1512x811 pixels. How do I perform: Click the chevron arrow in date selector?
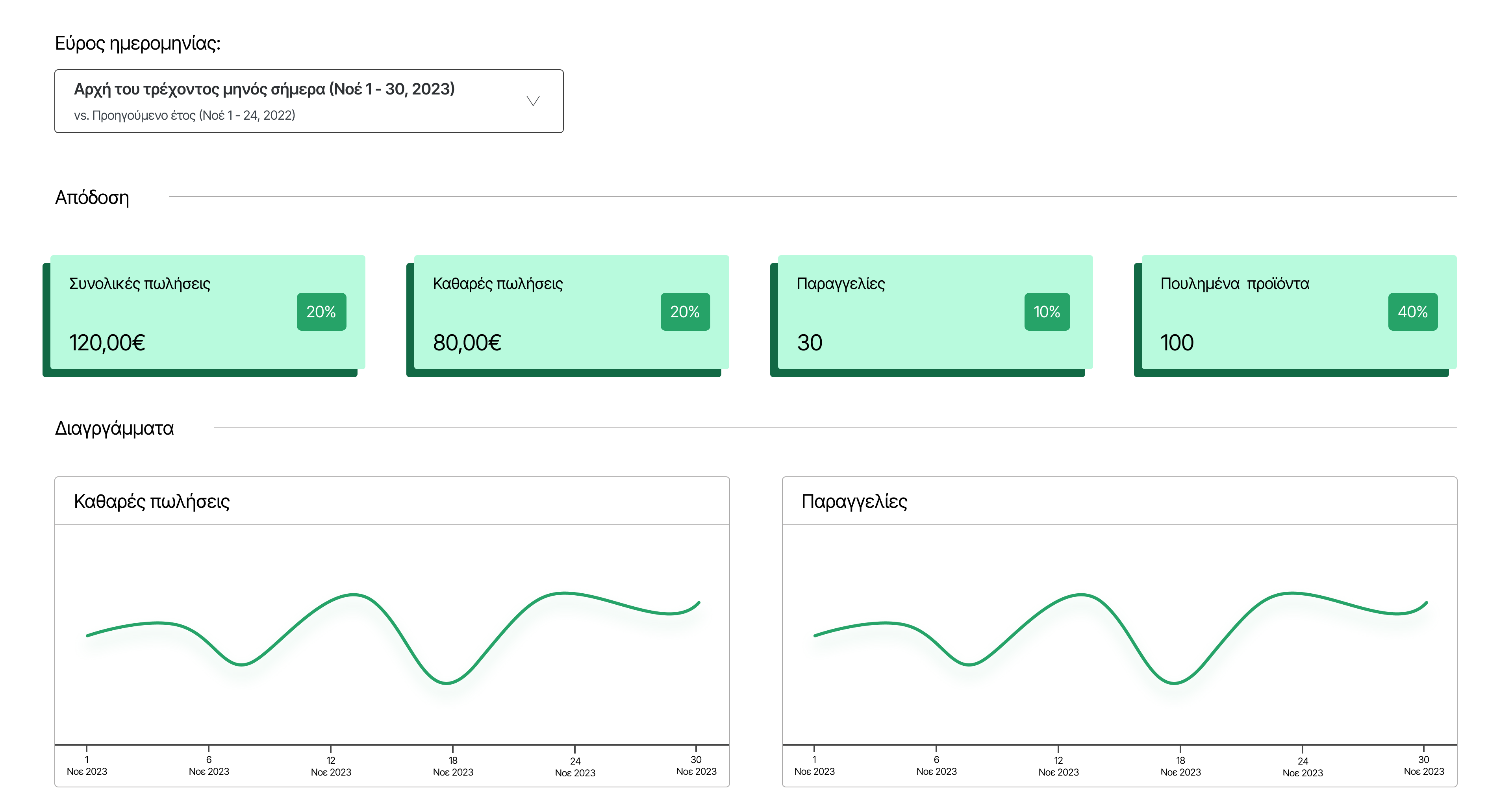[532, 101]
